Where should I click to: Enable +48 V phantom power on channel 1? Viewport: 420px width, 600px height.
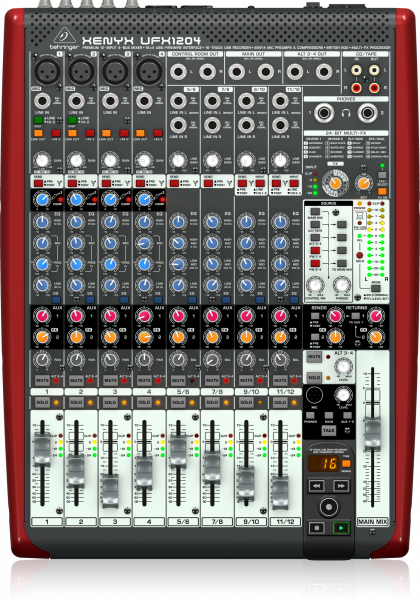pos(56,133)
